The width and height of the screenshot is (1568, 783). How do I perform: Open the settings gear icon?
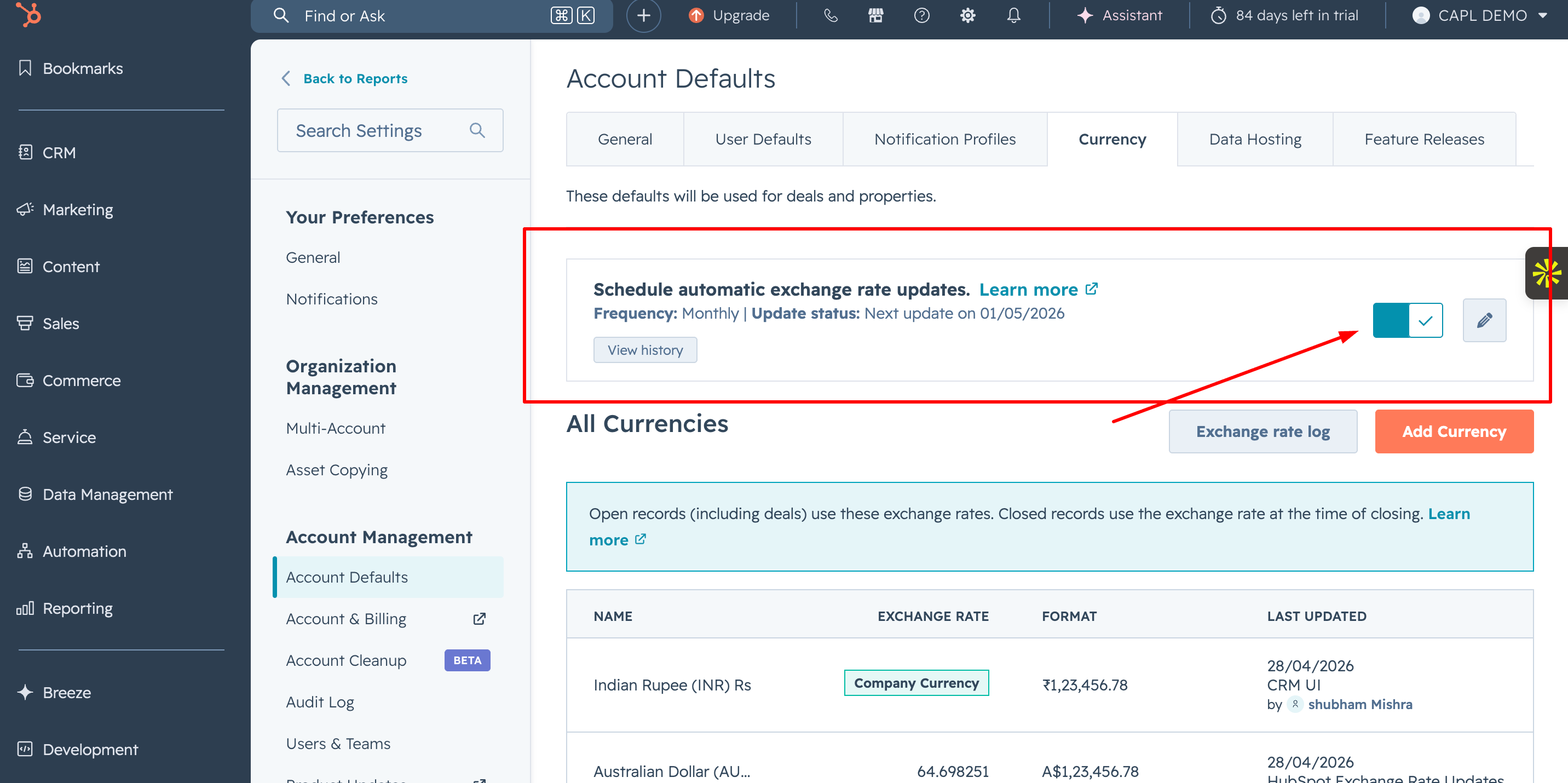pos(967,16)
